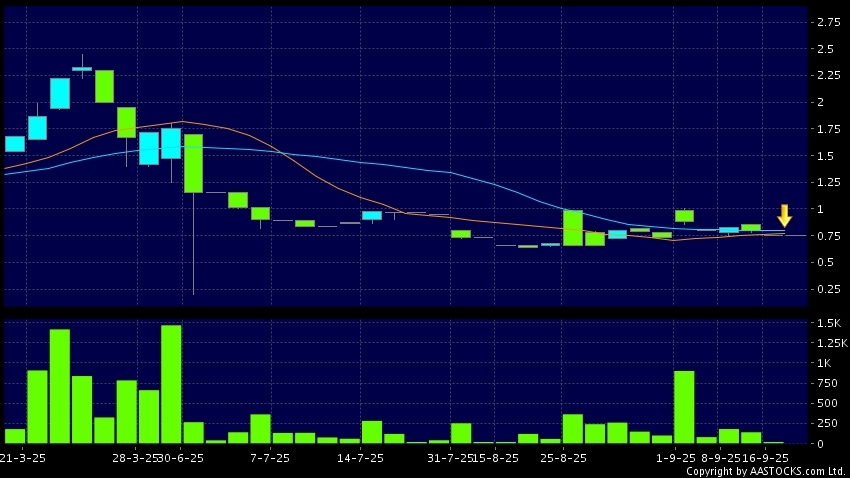
Task: Click the 21-3-25 date label
Action: click(x=22, y=458)
